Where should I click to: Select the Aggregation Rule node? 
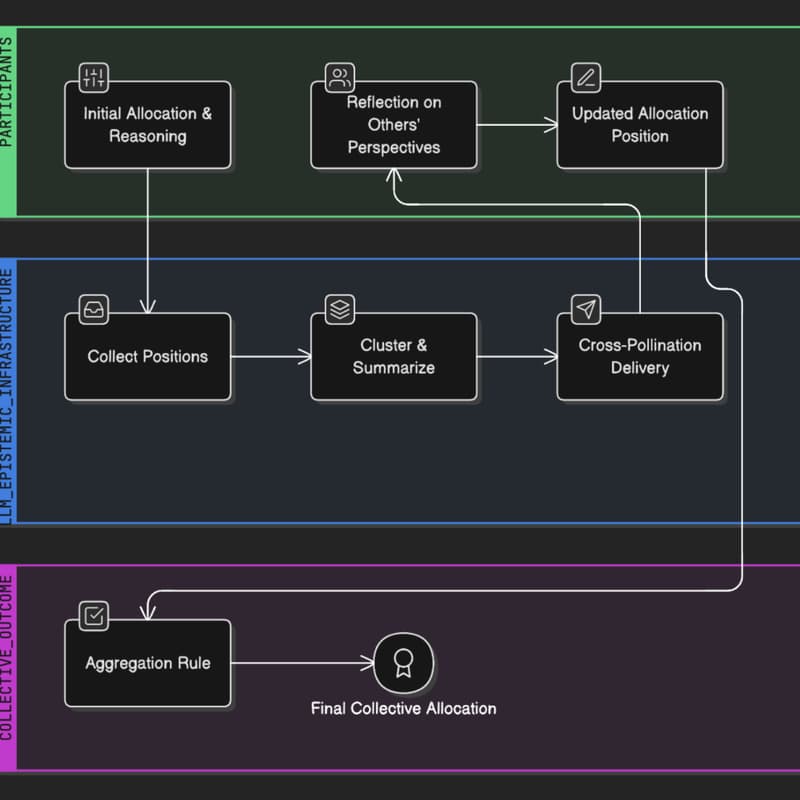148,663
